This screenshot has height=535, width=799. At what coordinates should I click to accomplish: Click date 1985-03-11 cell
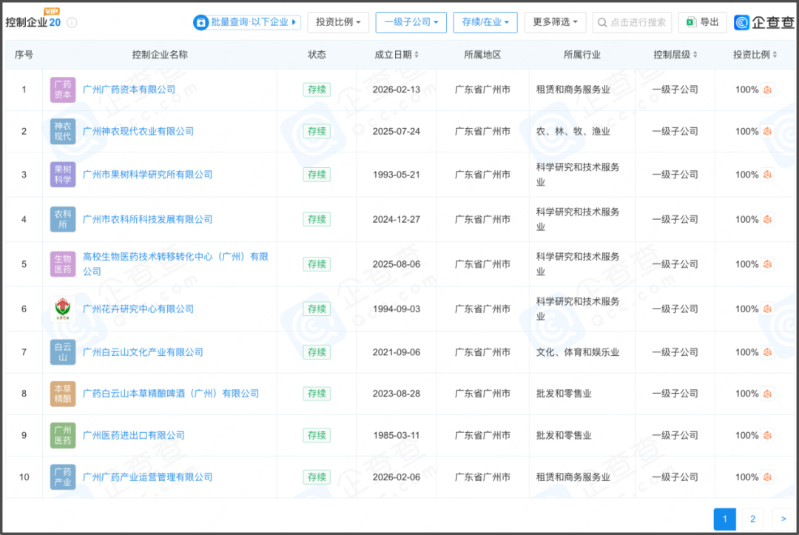coord(396,436)
